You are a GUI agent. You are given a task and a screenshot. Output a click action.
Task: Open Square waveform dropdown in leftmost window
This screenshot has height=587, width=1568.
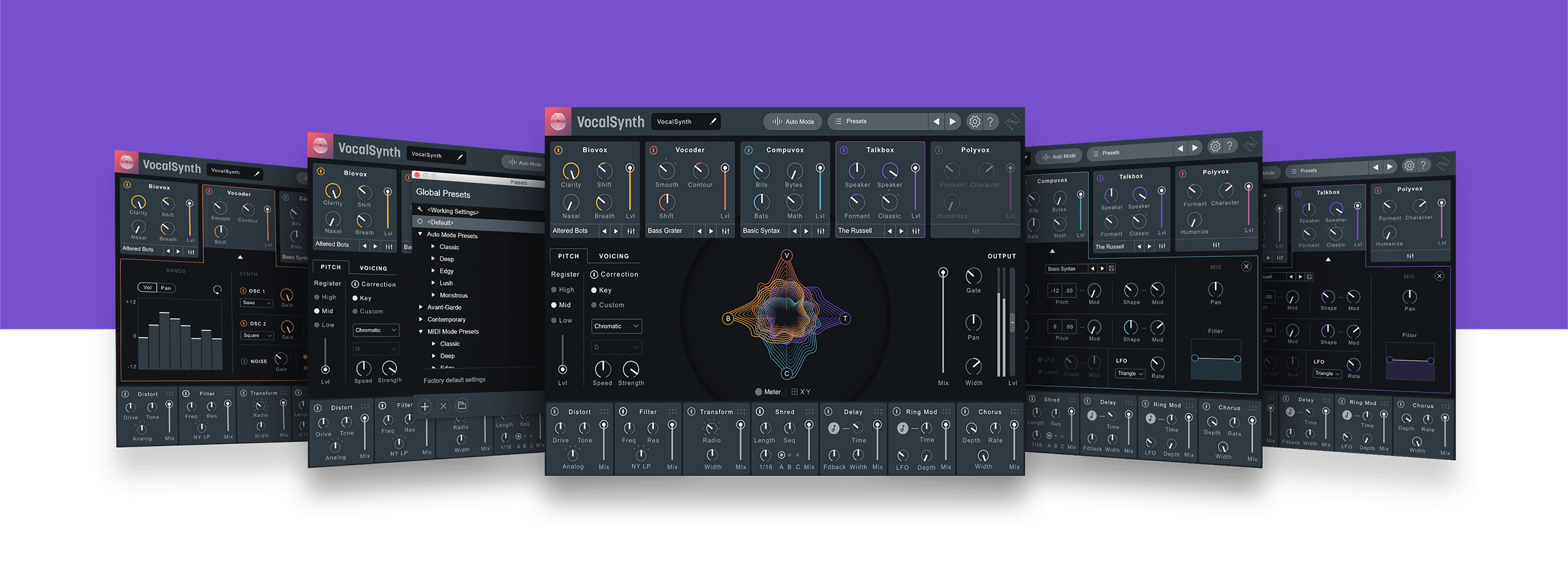pyautogui.click(x=256, y=335)
